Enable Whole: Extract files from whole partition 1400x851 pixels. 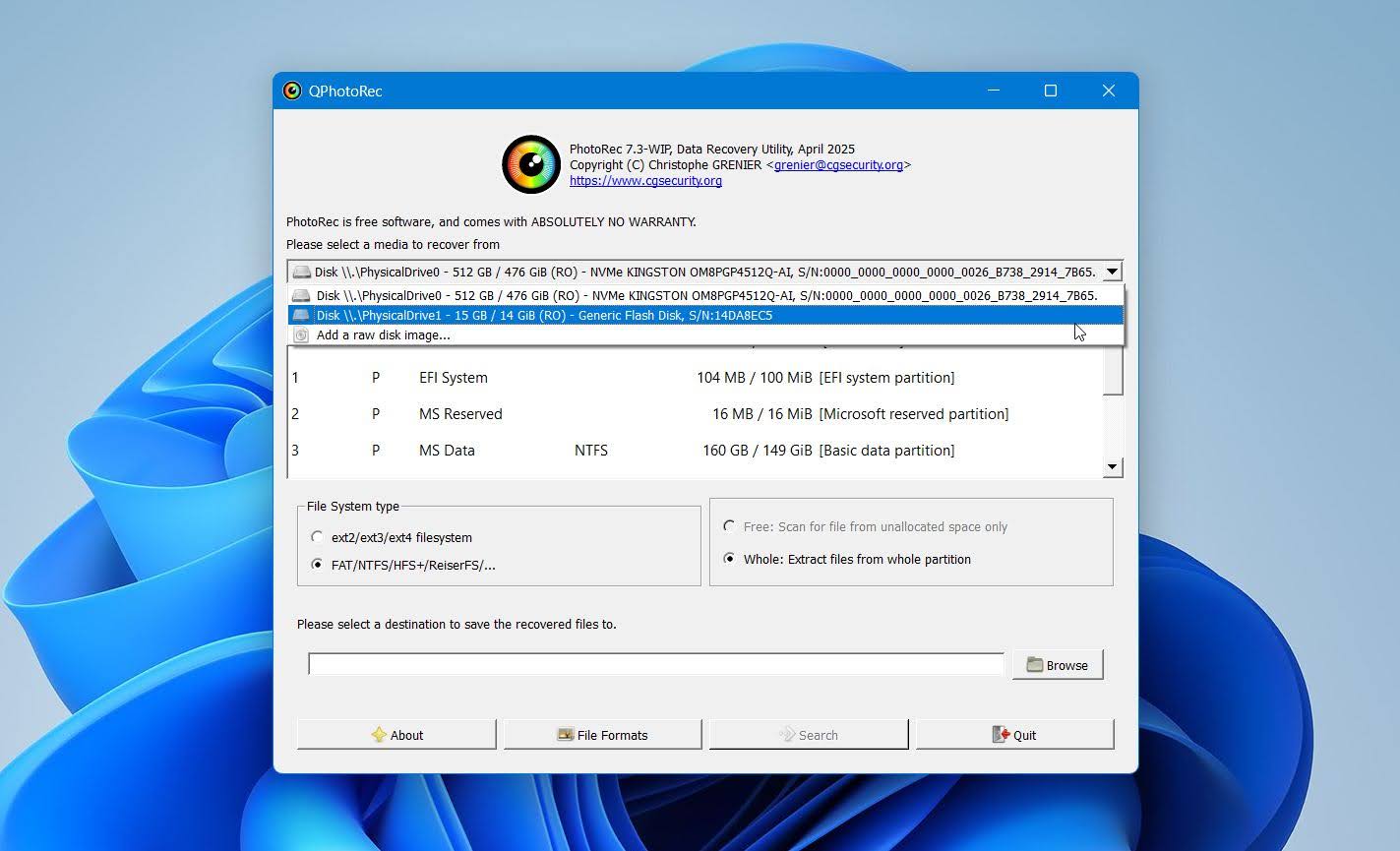tap(728, 558)
